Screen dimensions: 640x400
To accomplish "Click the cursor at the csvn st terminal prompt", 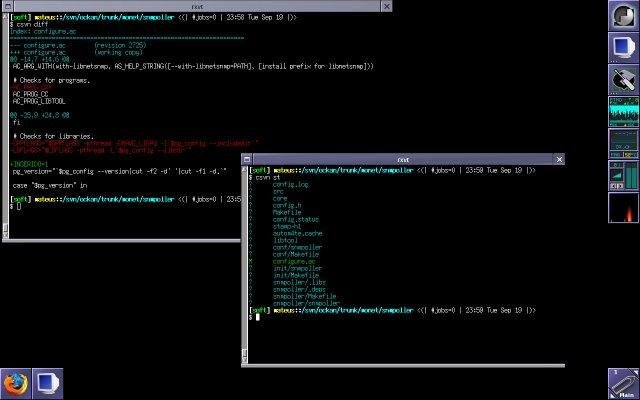I will point(258,317).
